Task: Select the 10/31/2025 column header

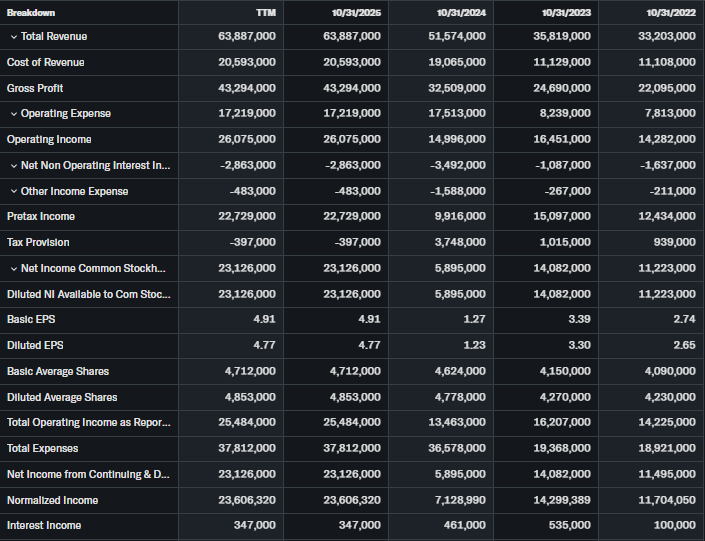Action: click(x=356, y=12)
